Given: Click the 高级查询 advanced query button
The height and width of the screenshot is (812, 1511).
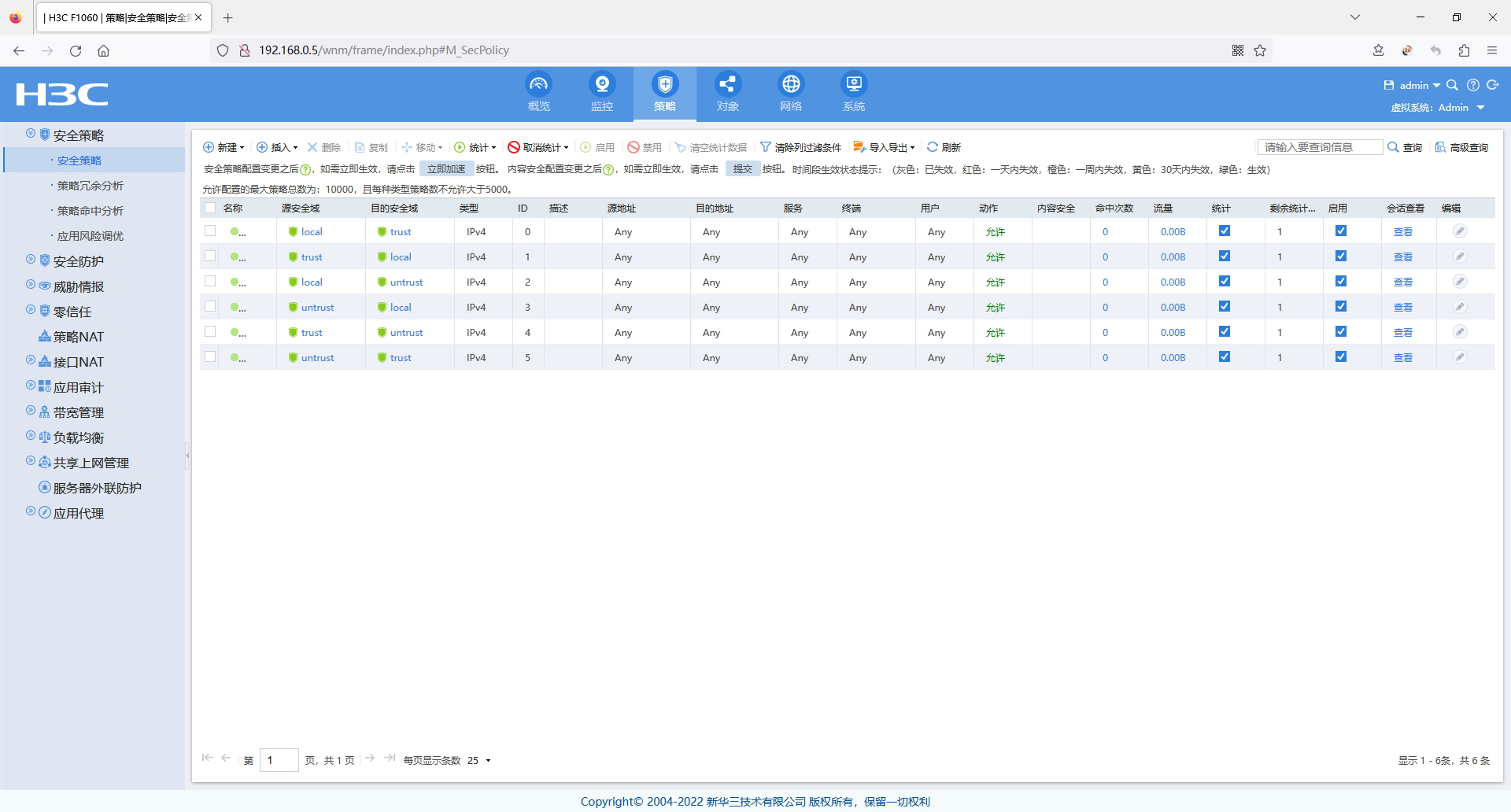Looking at the screenshot, I should click(x=1461, y=147).
